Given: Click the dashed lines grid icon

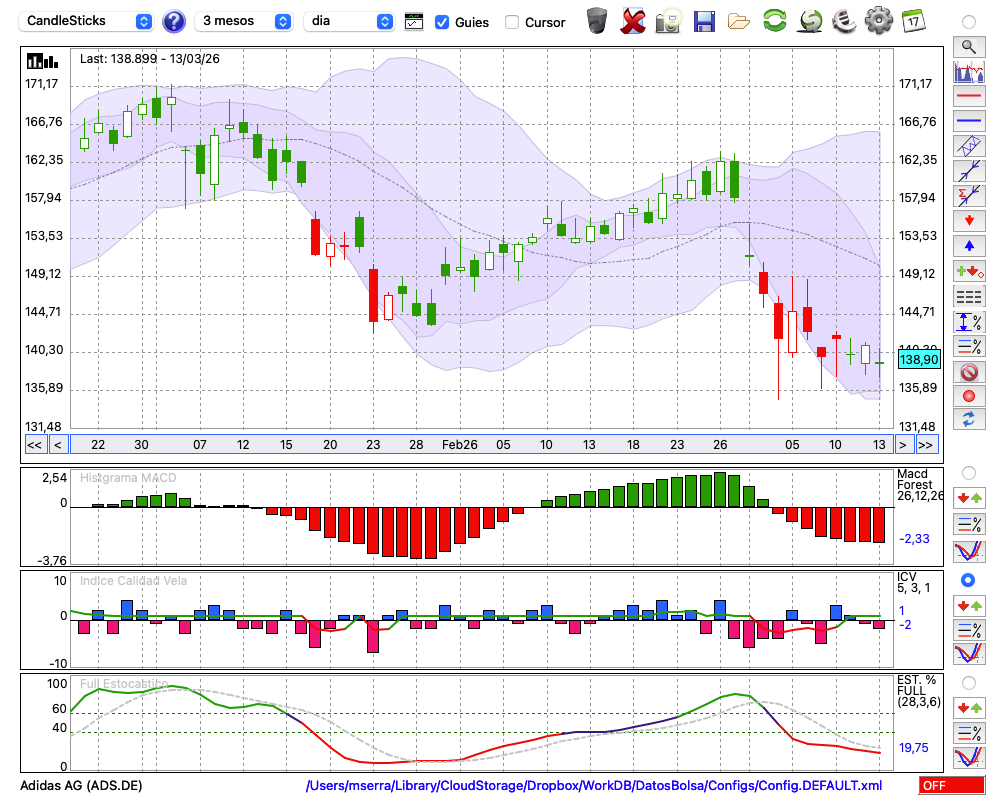Looking at the screenshot, I should [x=969, y=297].
